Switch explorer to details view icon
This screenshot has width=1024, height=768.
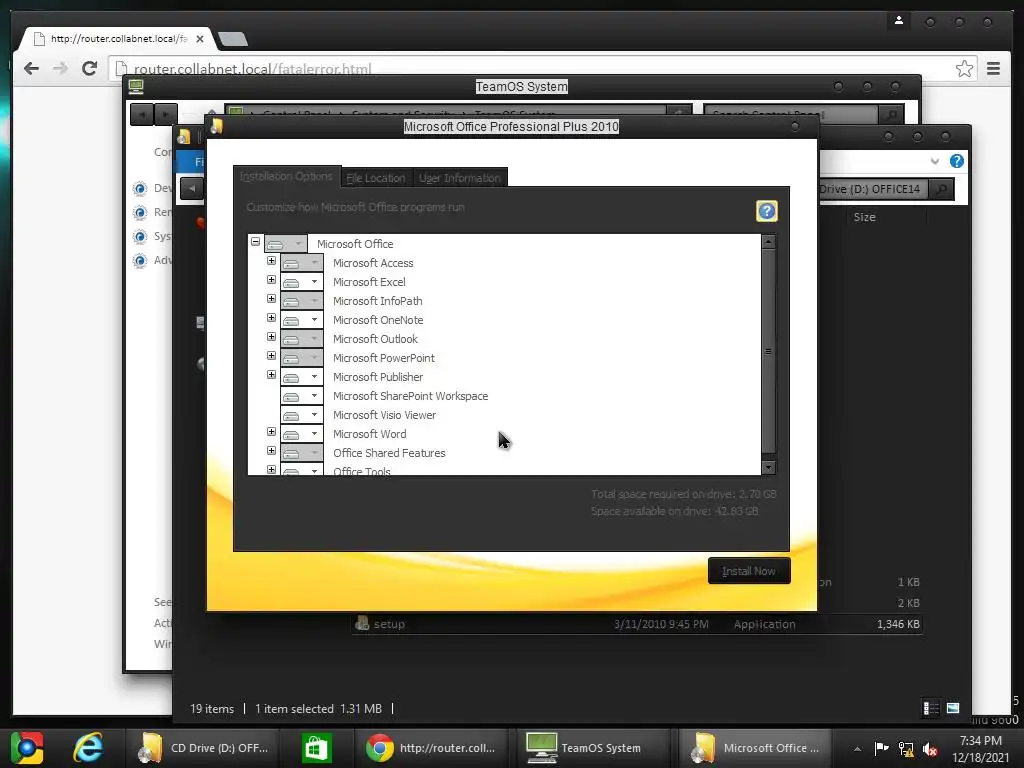931,708
